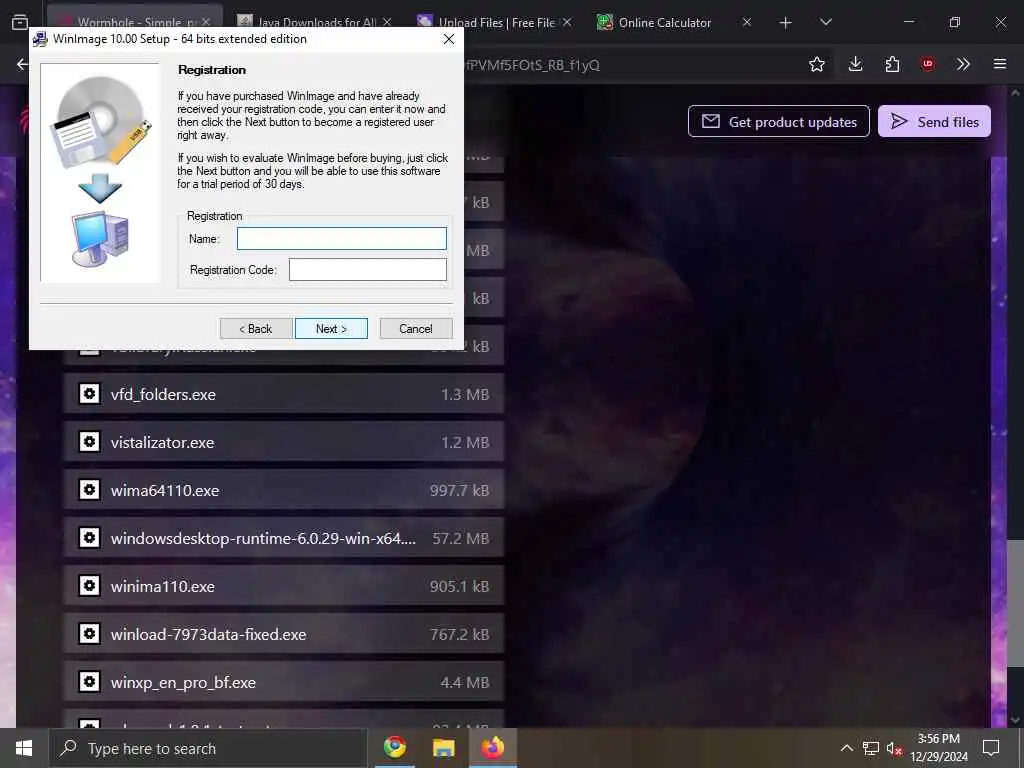Open the uBlock Origin extension icon
Image resolution: width=1024 pixels, height=768 pixels.
(x=928, y=64)
